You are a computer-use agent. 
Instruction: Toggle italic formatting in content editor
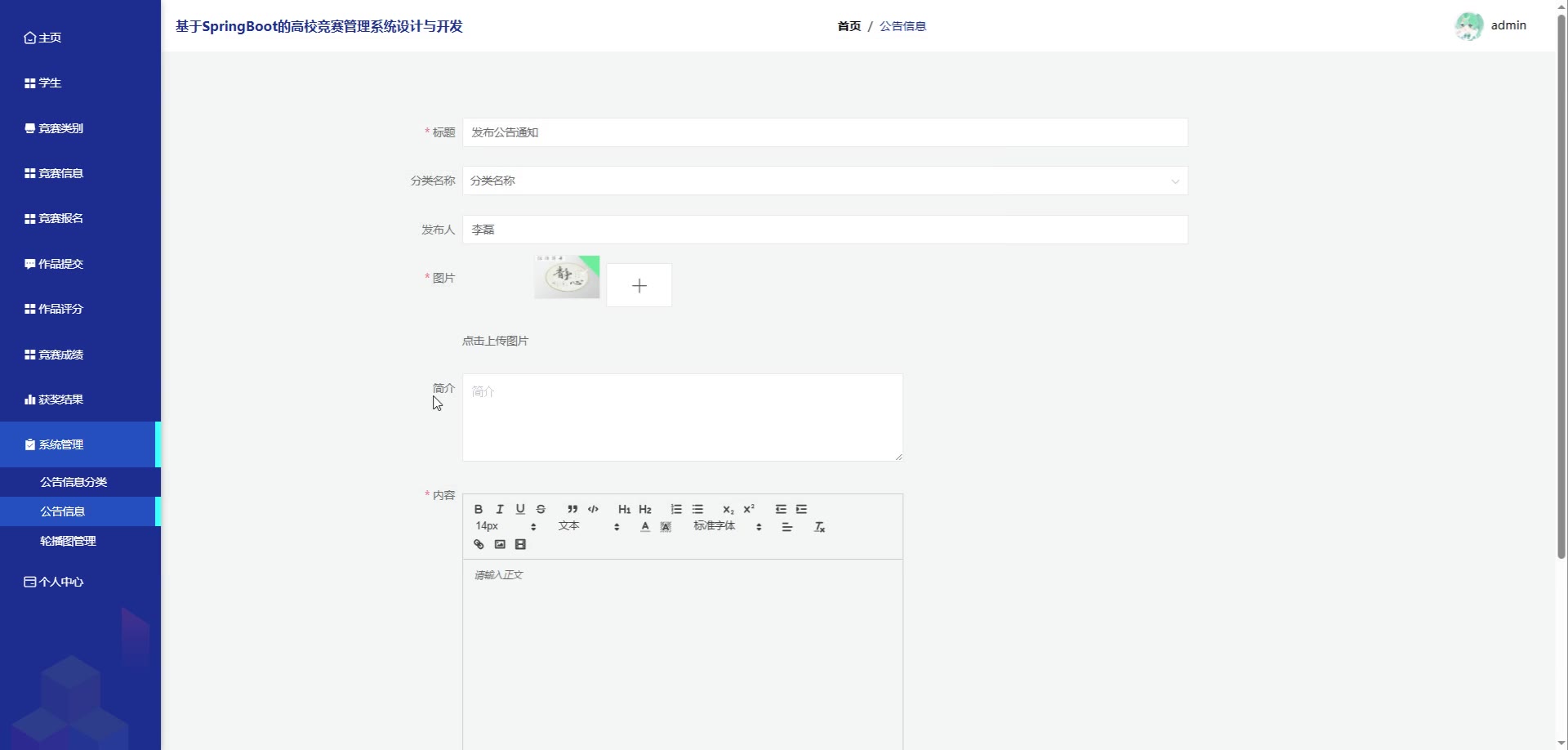[500, 509]
